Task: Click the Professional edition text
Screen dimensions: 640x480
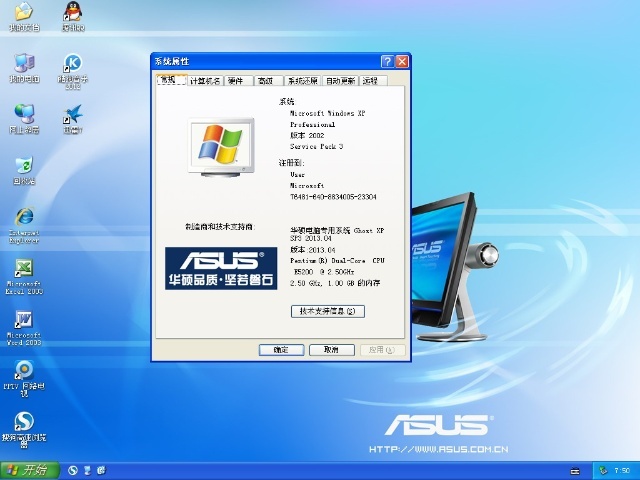Action: pyautogui.click(x=312, y=124)
